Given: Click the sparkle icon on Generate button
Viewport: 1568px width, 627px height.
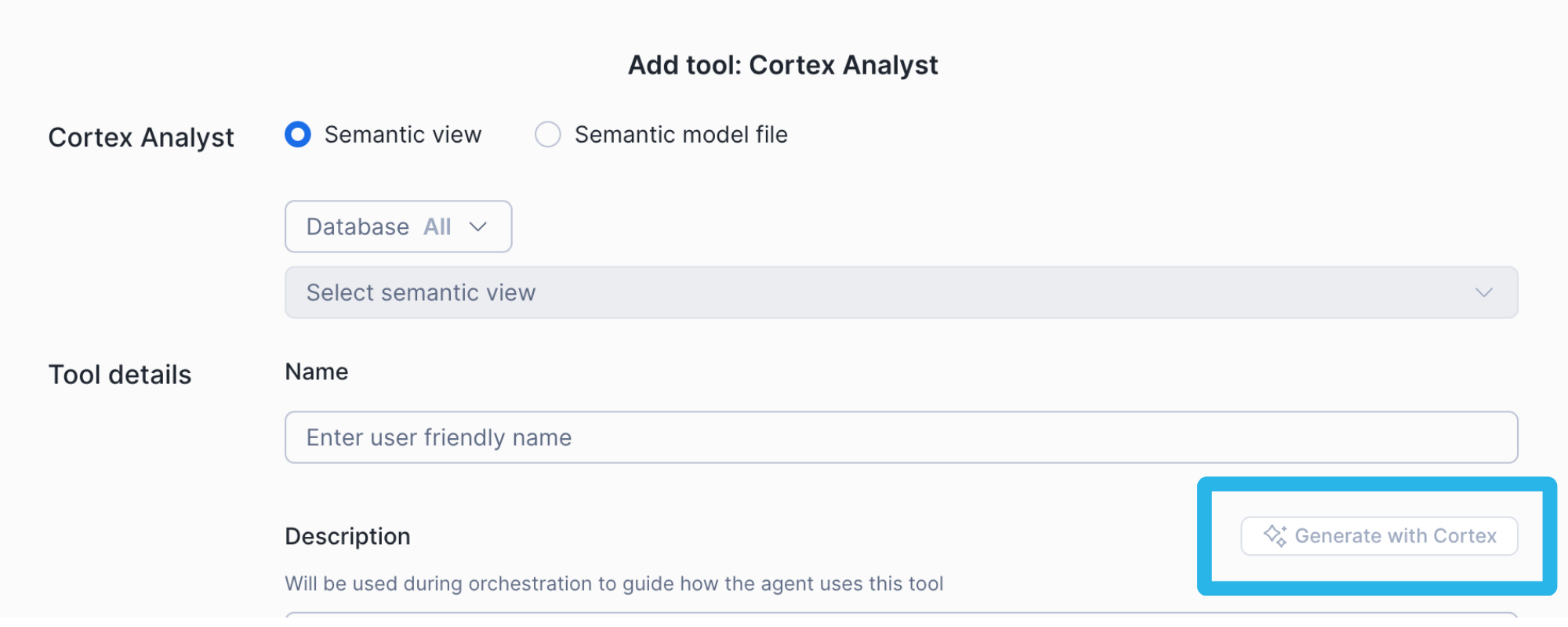Looking at the screenshot, I should point(1275,536).
